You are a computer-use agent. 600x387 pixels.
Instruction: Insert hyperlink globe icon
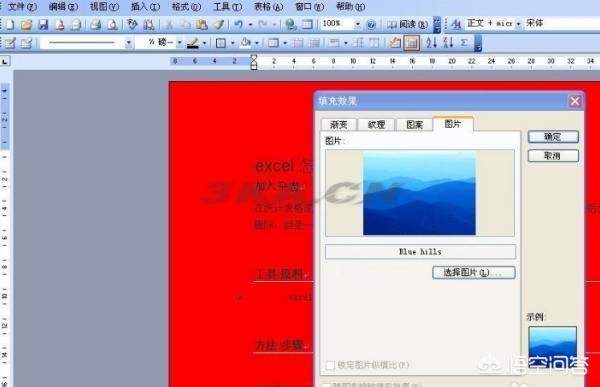291,25
